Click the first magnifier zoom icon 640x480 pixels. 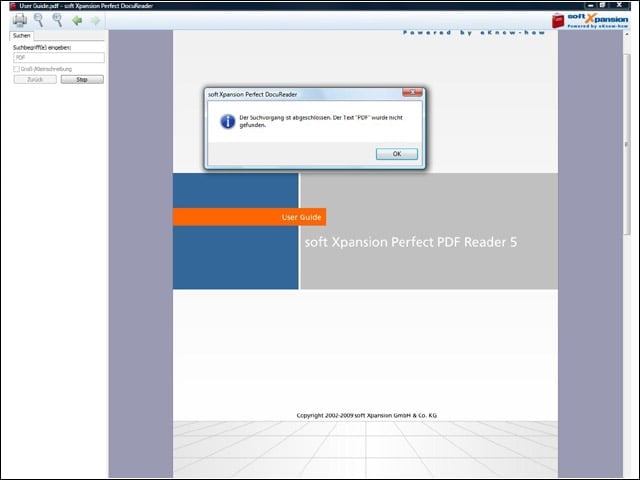click(38, 20)
